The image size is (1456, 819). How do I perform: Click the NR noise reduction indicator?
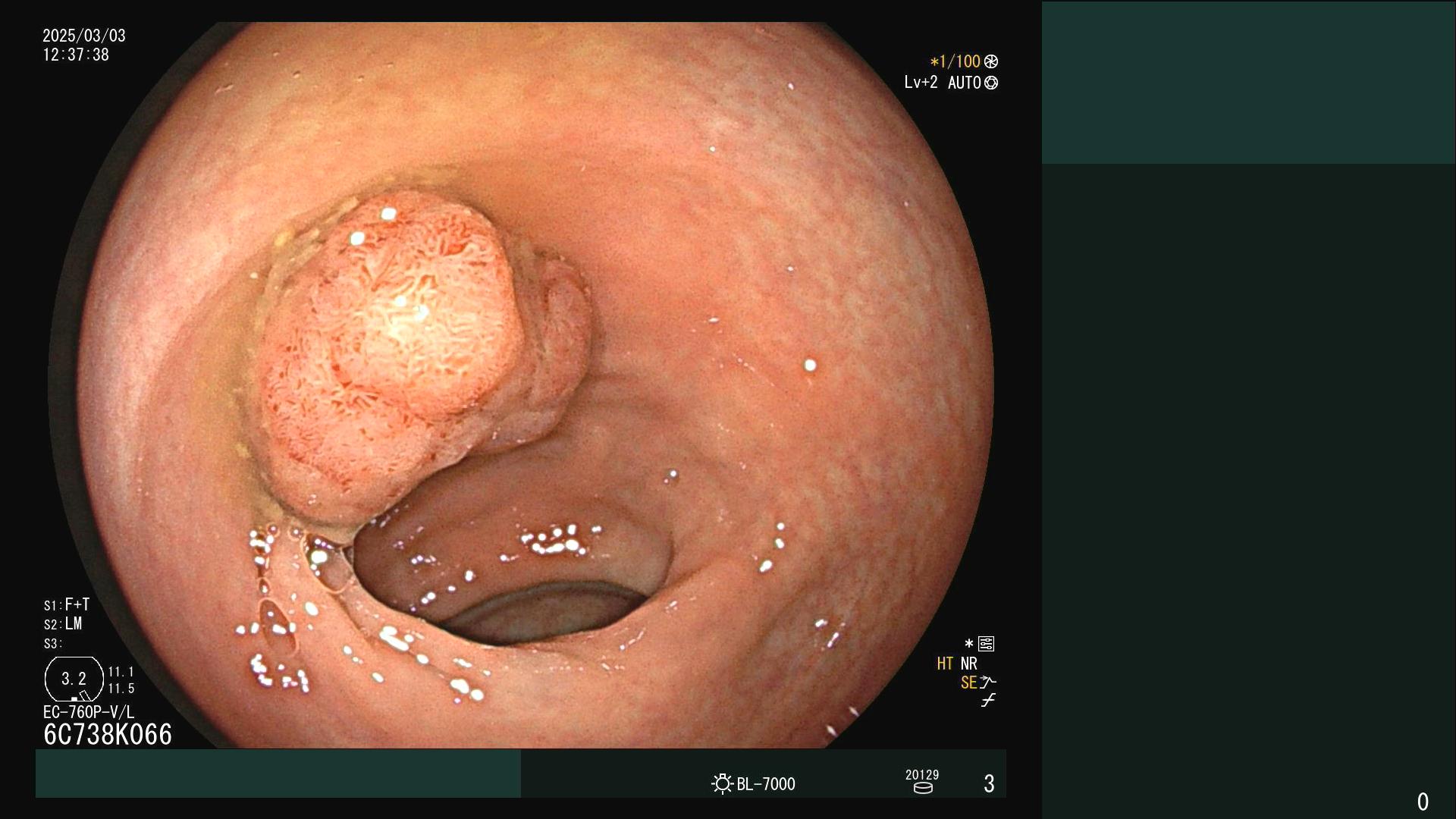click(969, 664)
